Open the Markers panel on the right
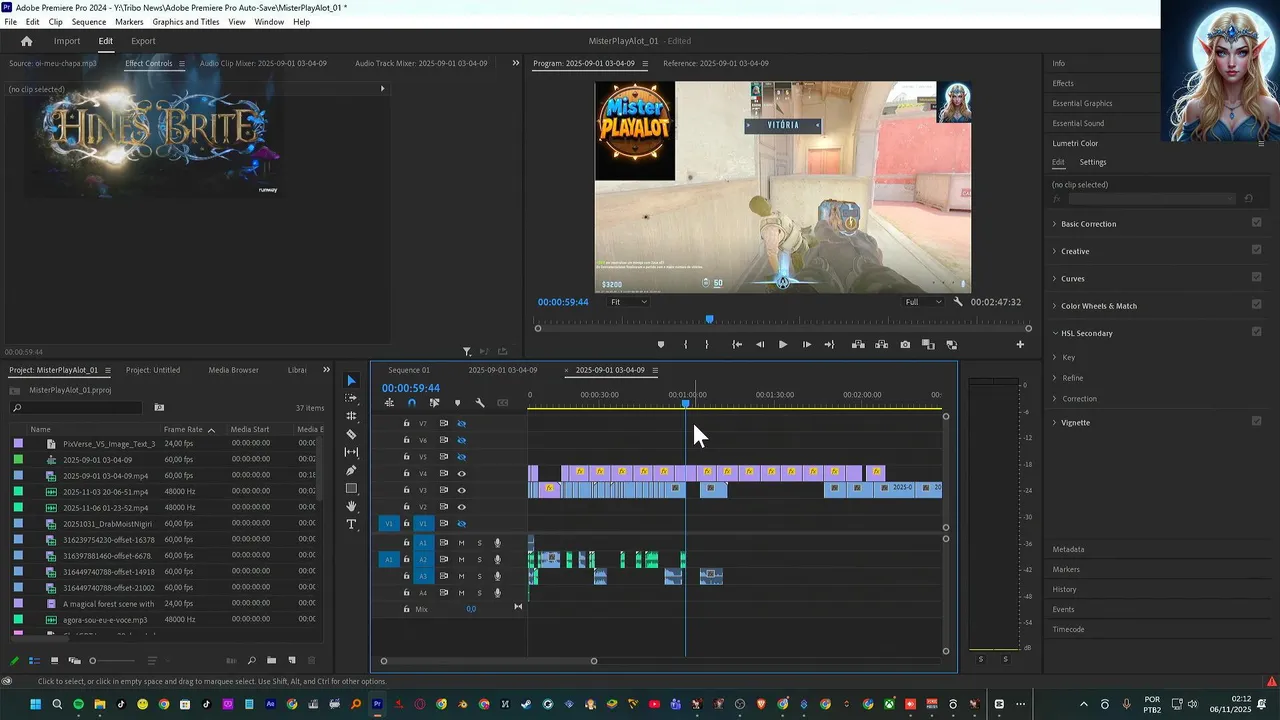The image size is (1280, 720). [x=1066, y=569]
